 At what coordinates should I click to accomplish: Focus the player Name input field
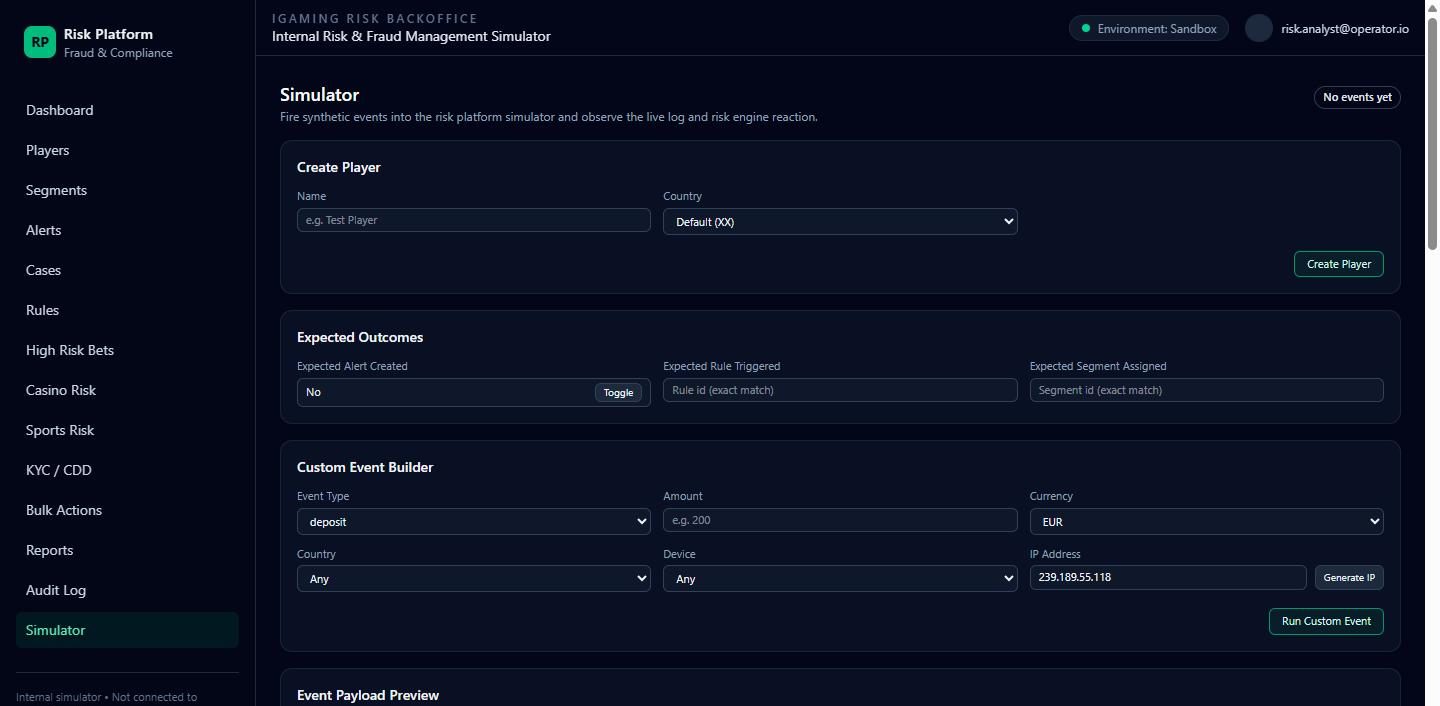pos(474,220)
